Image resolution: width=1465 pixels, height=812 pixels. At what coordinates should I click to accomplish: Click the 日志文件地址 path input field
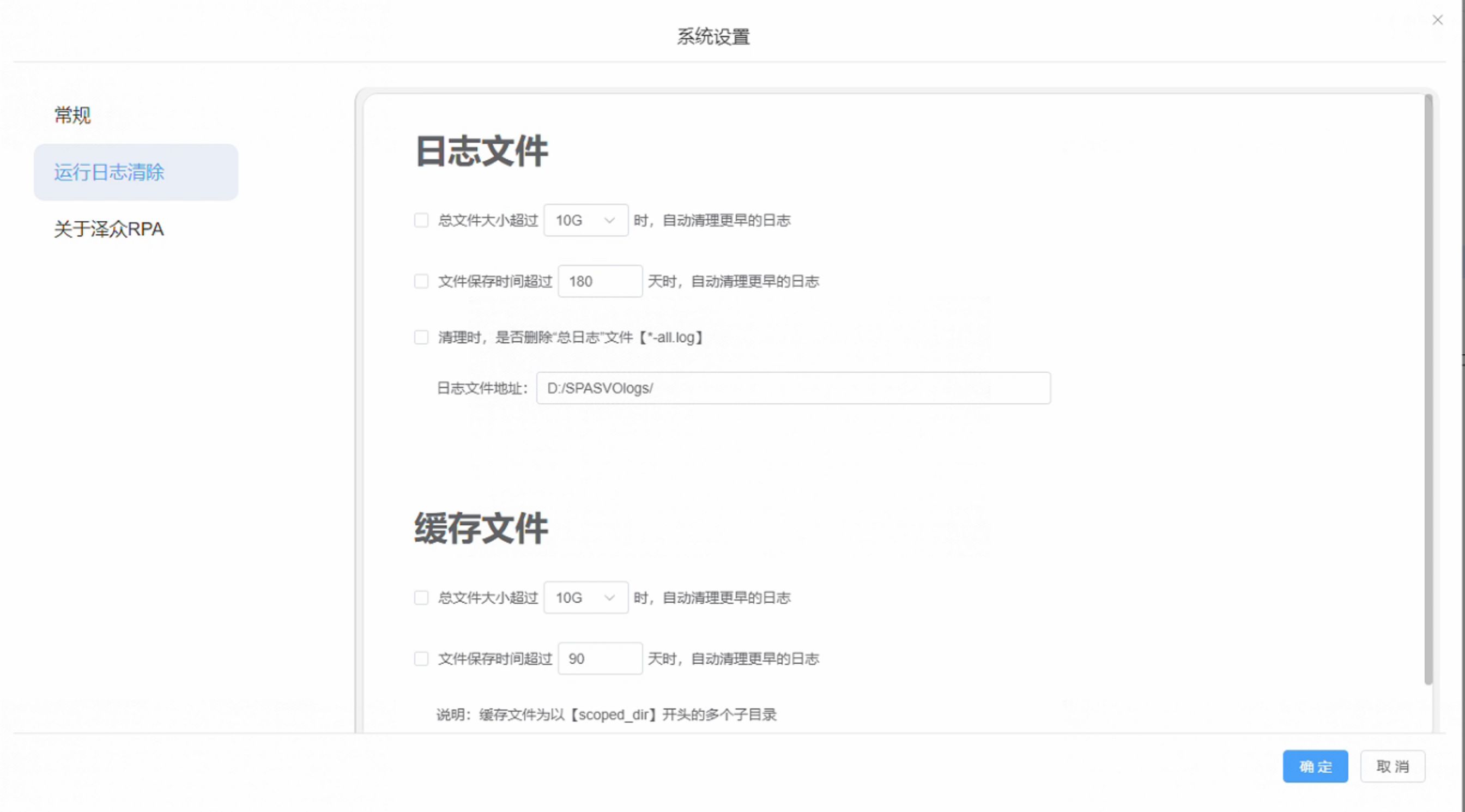pyautogui.click(x=793, y=389)
